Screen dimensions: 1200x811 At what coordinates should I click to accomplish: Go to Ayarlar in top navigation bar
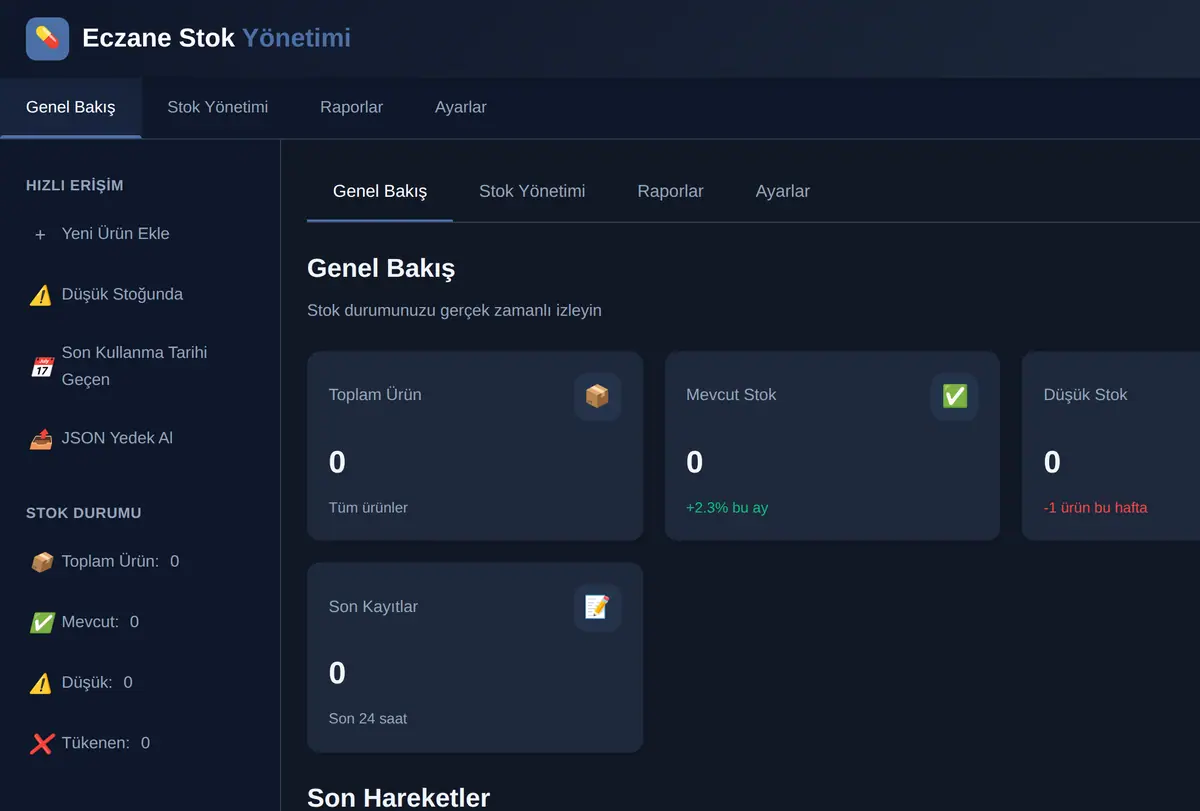click(x=461, y=107)
